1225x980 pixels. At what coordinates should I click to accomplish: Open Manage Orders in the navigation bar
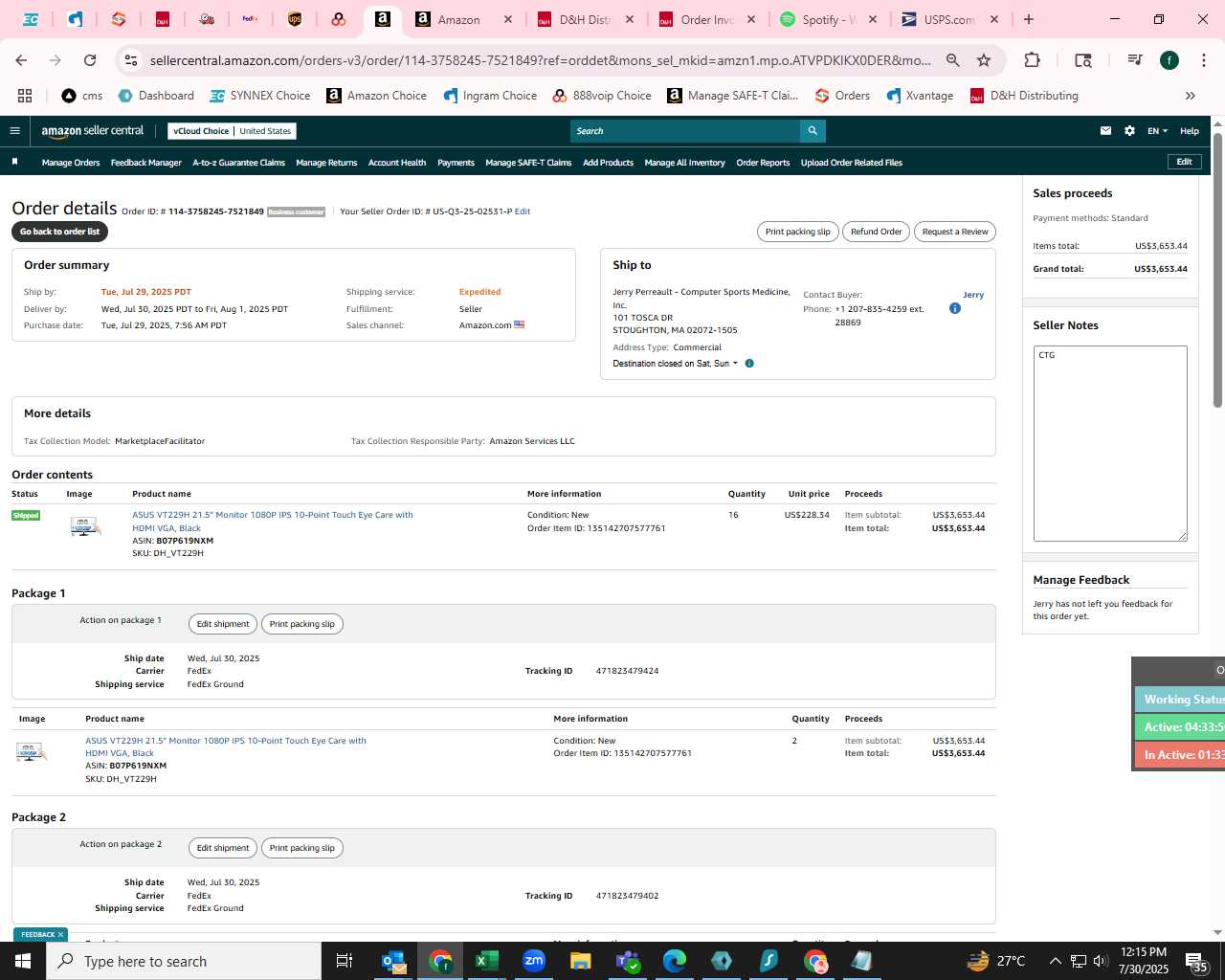coord(71,163)
